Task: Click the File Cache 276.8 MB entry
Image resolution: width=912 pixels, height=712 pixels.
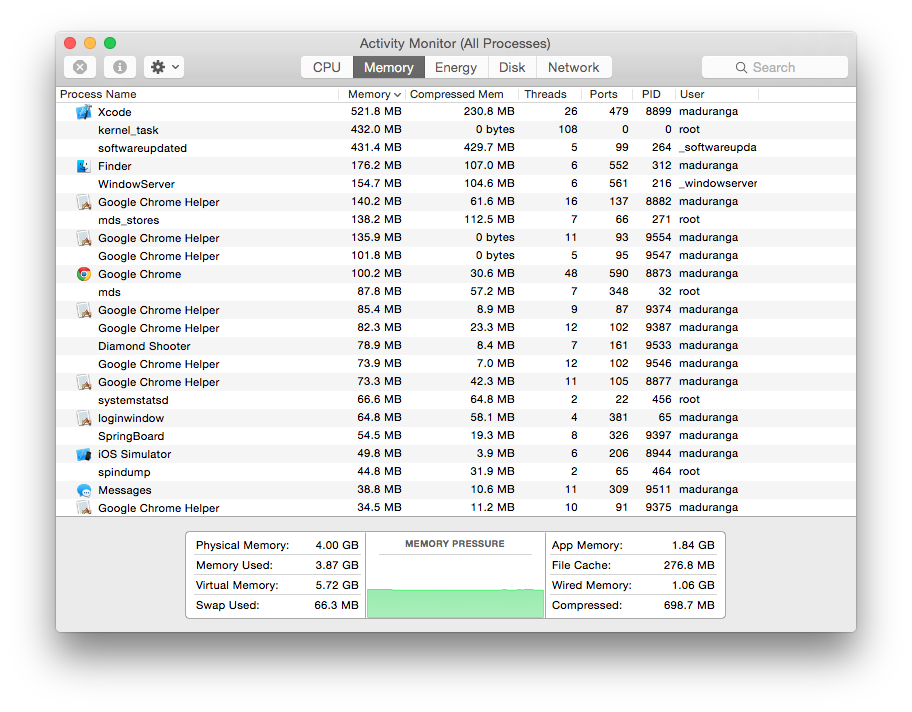Action: (x=633, y=565)
